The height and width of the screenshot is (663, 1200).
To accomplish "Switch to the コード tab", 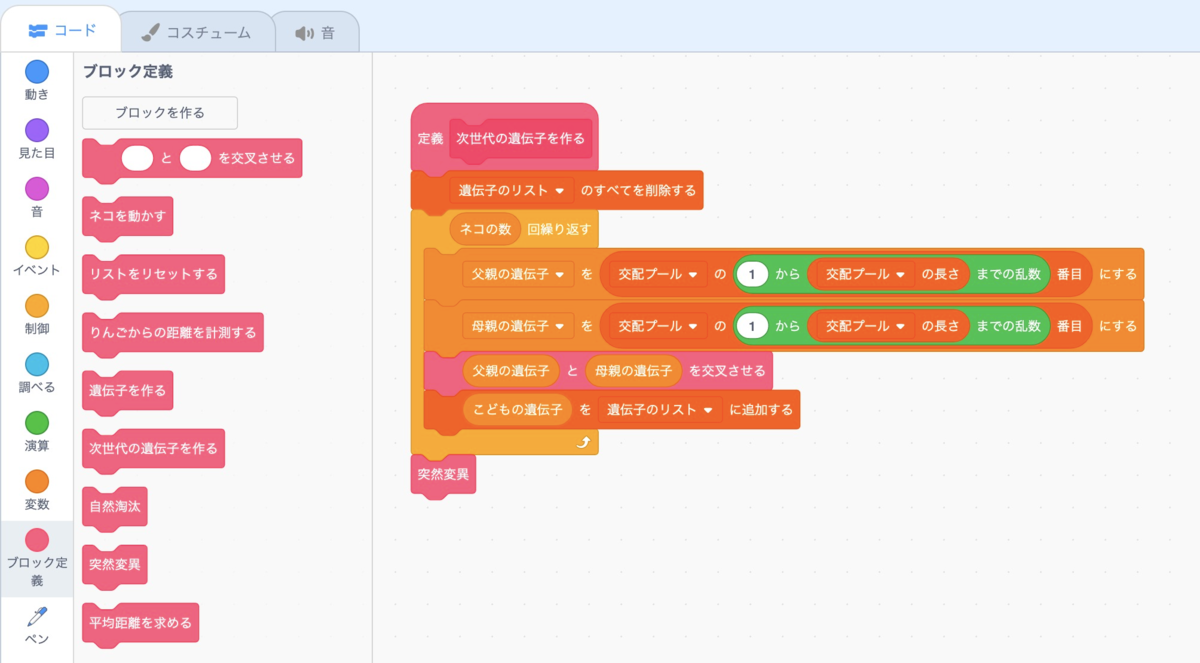I will (62, 31).
